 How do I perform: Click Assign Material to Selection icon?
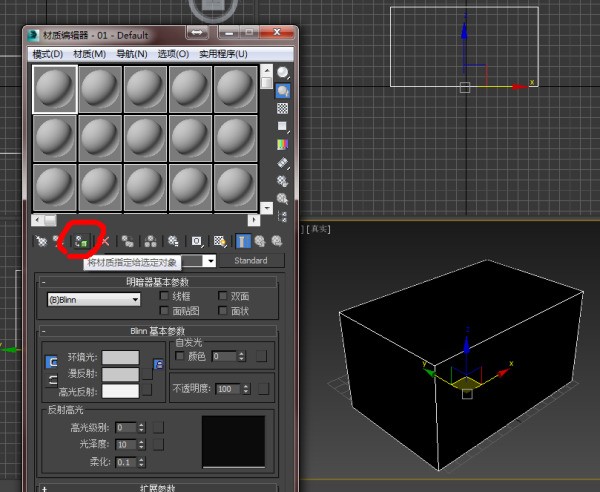click(82, 241)
